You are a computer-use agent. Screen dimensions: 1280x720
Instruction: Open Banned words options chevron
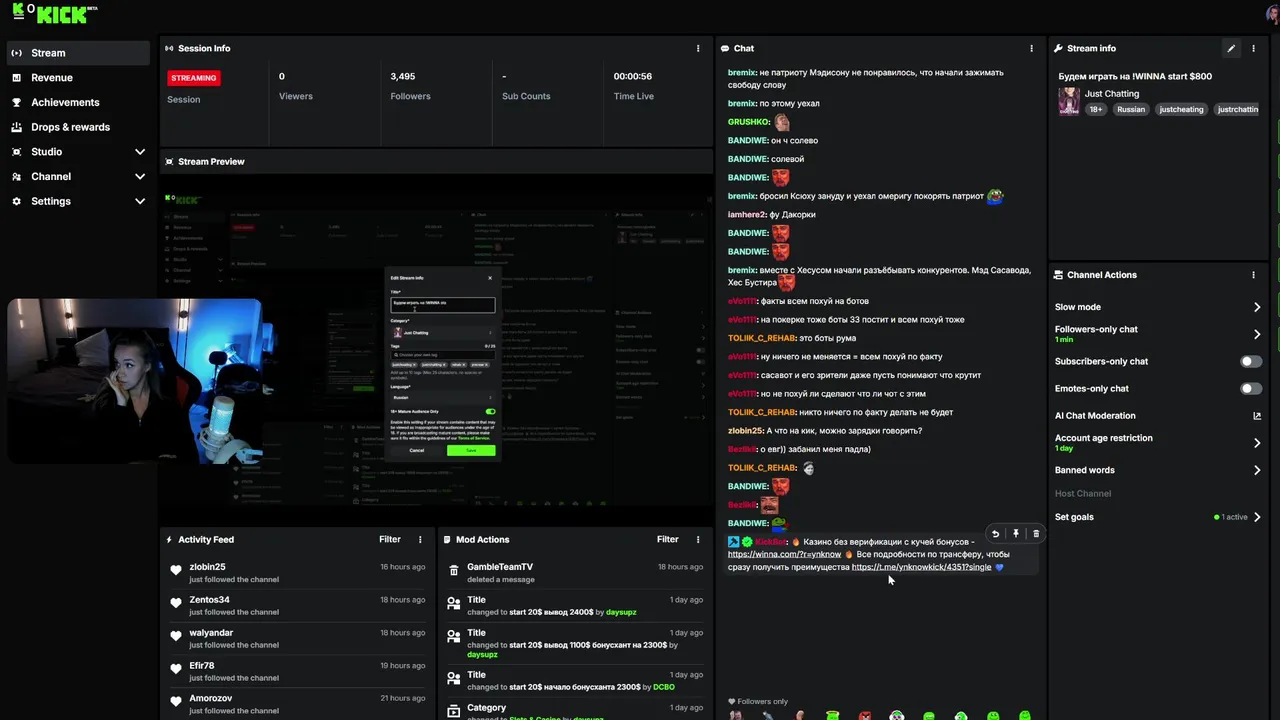(x=1257, y=470)
